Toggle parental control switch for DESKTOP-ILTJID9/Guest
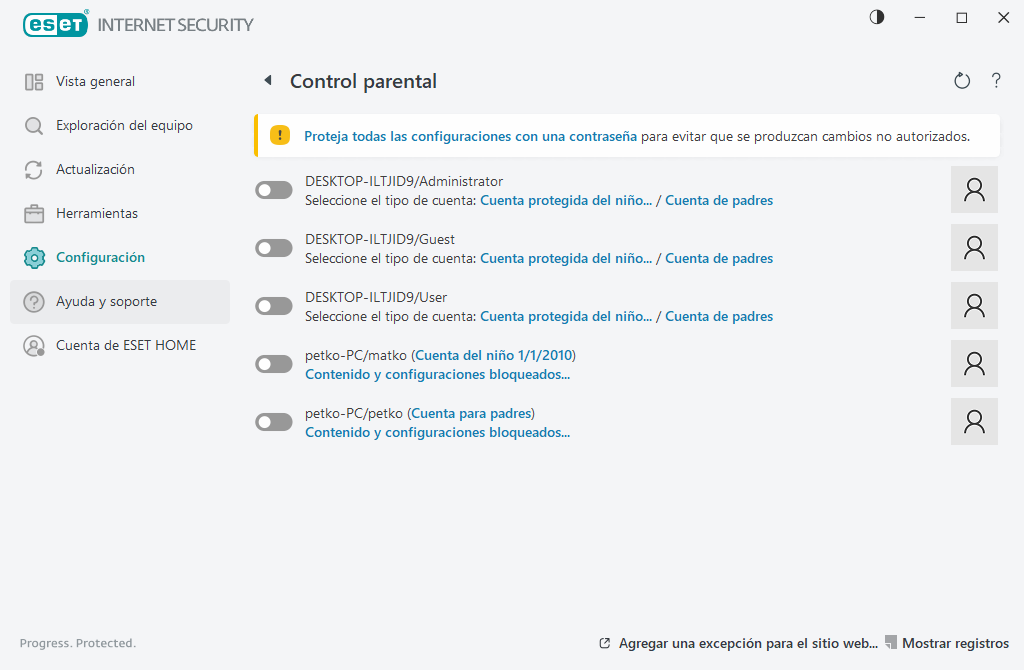Screen dimensions: 1024x670 (274, 248)
